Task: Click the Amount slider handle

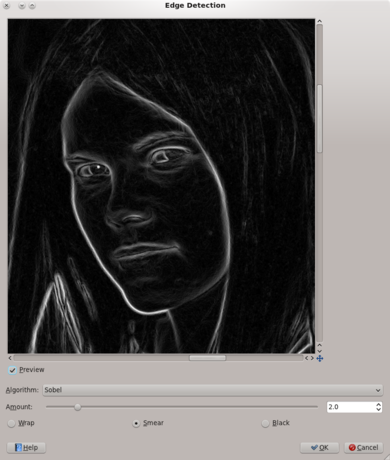Action: [x=78, y=407]
